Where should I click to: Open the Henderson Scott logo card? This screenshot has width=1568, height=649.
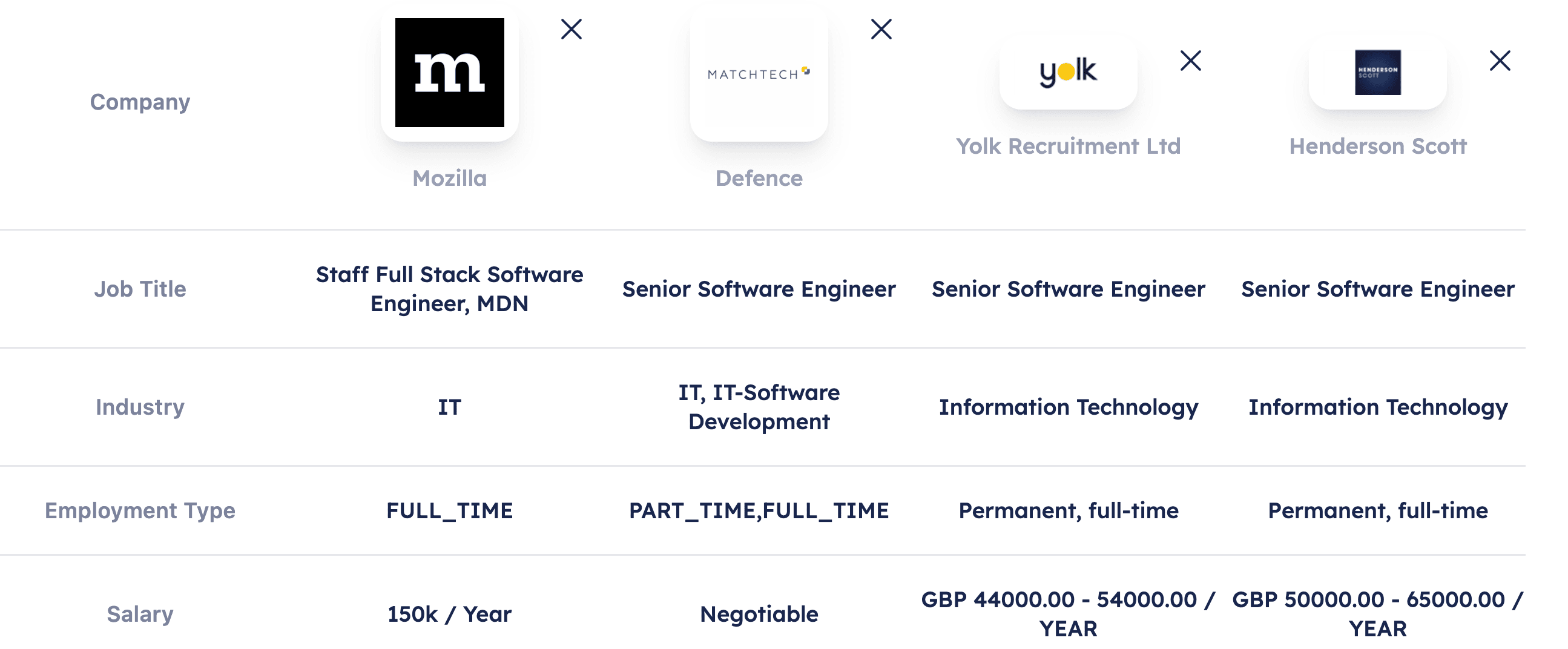[1377, 72]
